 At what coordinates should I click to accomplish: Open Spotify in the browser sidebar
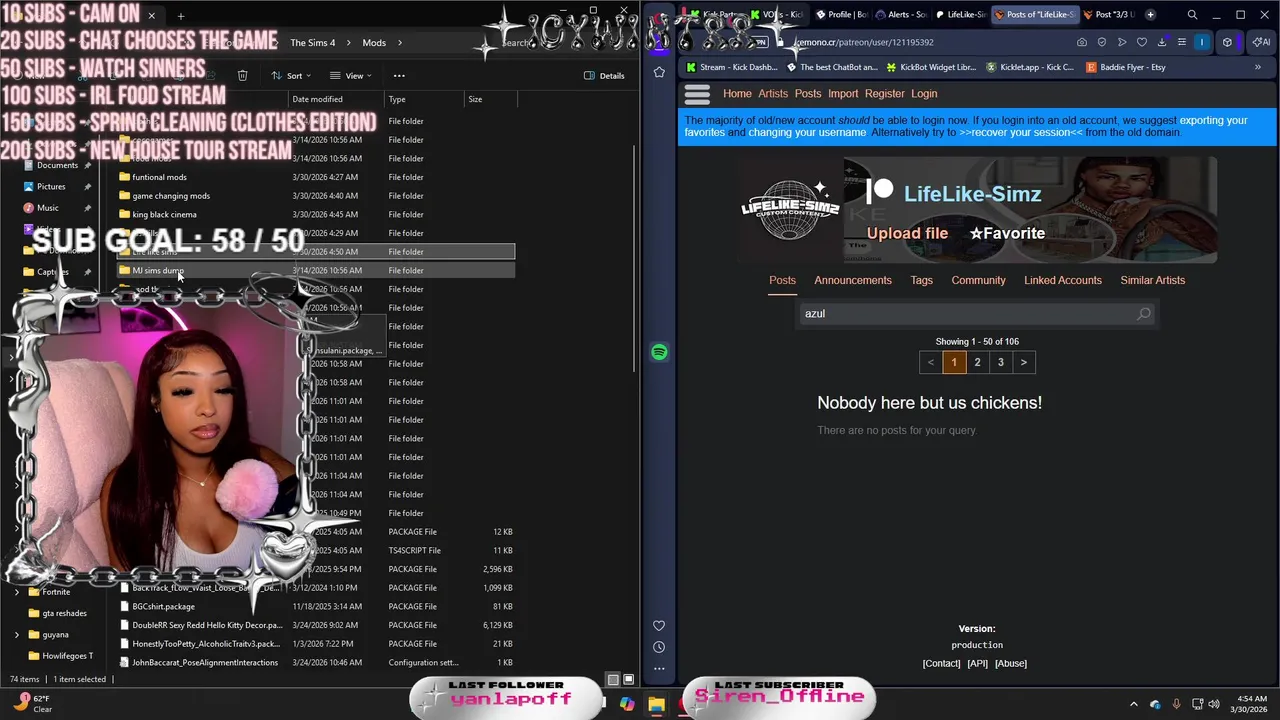659,352
